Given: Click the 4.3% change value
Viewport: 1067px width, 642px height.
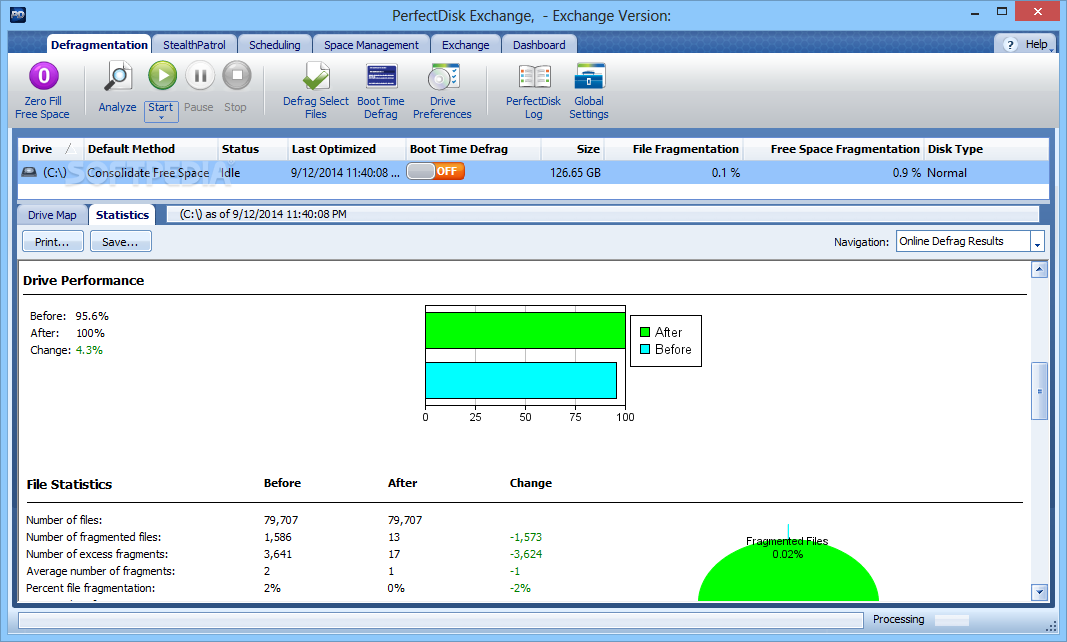Looking at the screenshot, I should pyautogui.click(x=89, y=350).
